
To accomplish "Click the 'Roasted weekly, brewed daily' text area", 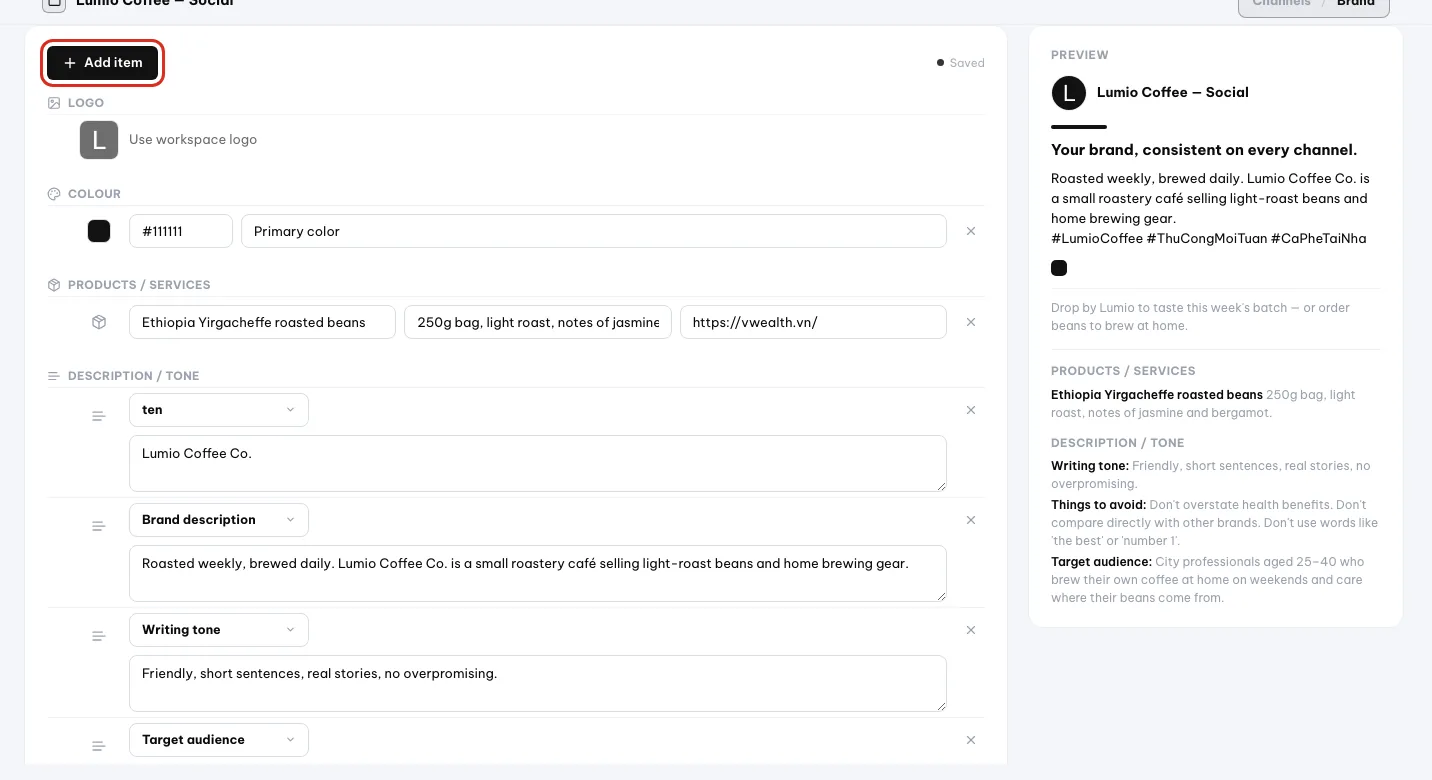I will tap(538, 573).
